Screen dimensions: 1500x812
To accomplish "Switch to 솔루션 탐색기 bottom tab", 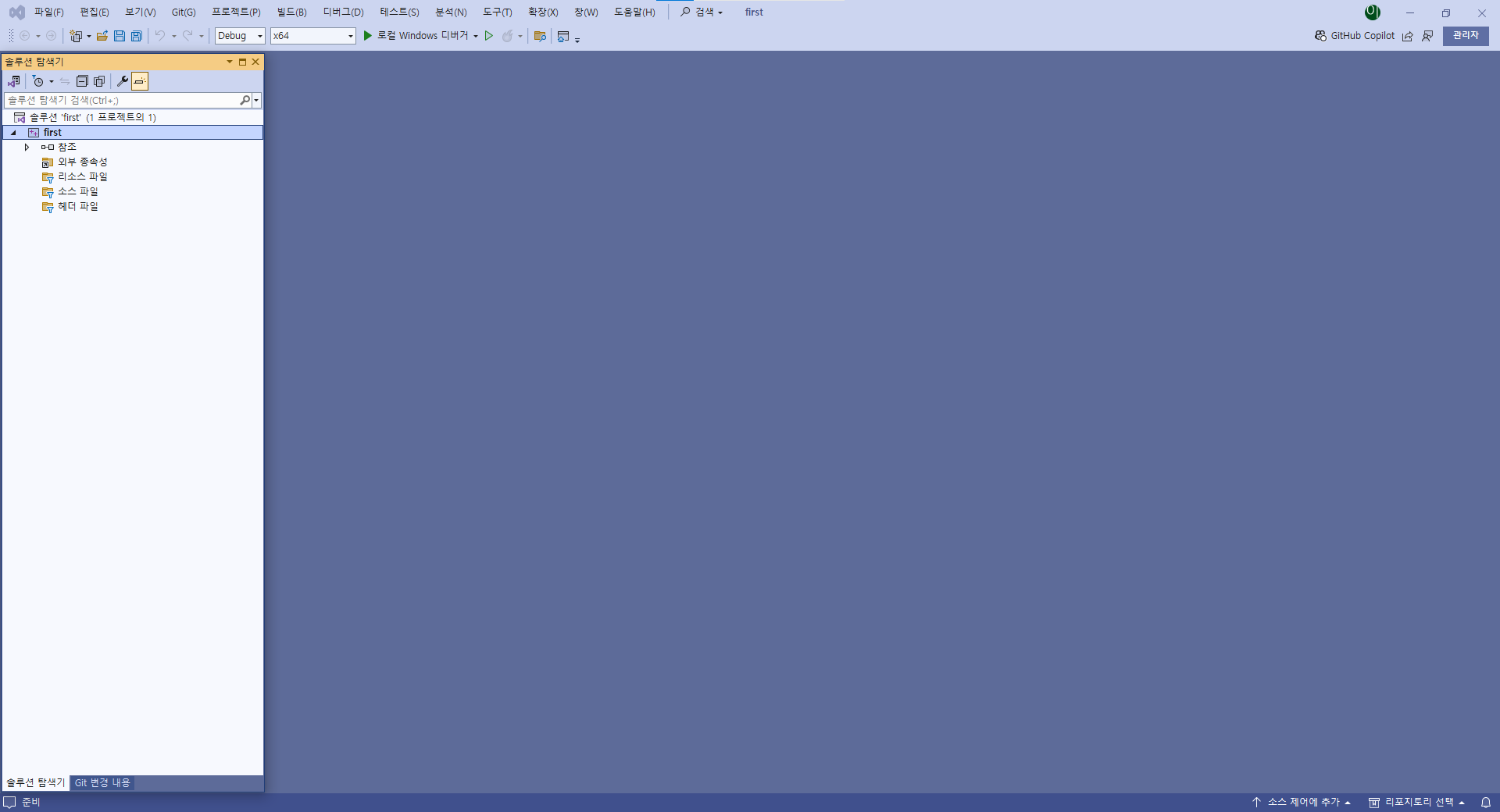I will [35, 782].
